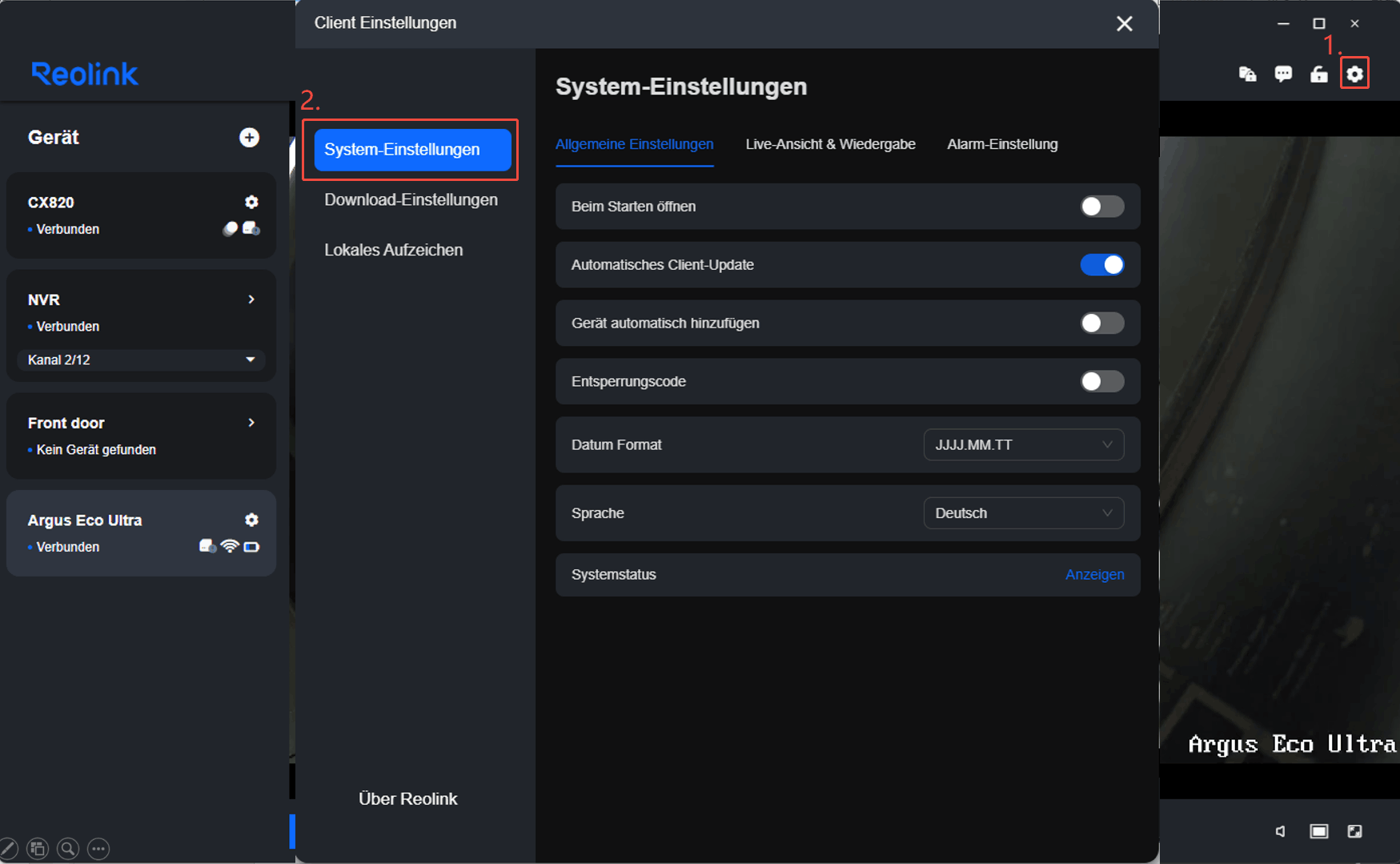Open the three-dots more options icon

point(98,848)
